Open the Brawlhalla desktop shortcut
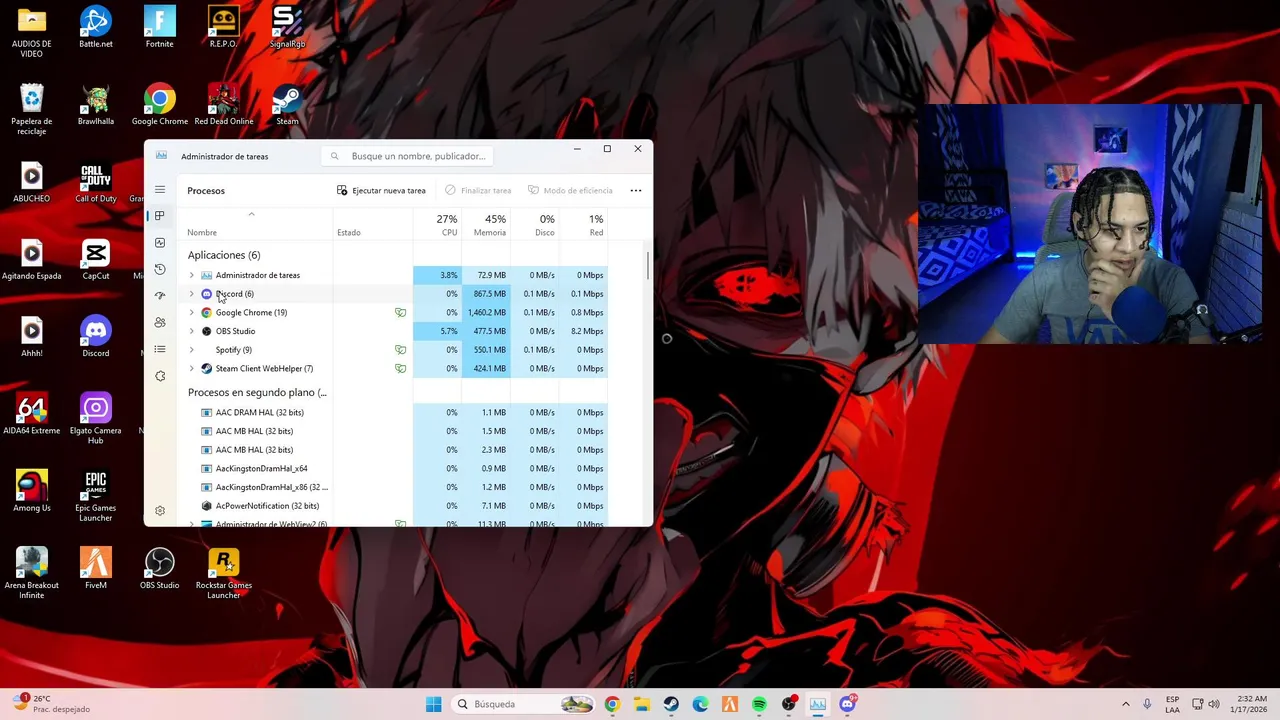1280x720 pixels. 96,105
